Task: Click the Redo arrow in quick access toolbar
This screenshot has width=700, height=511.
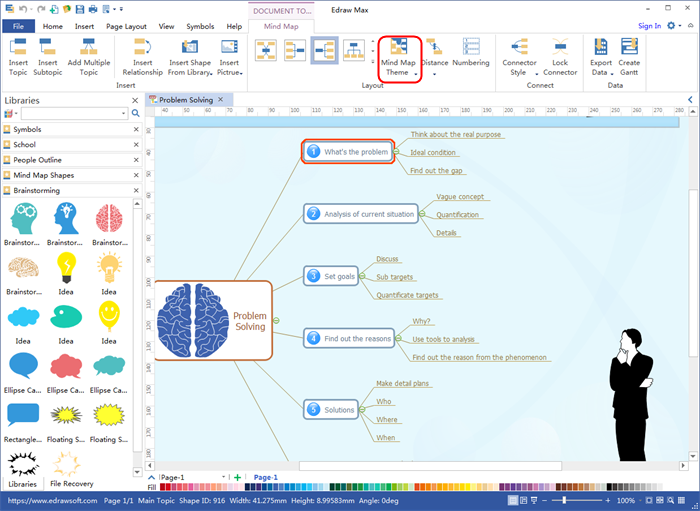Action: (41, 9)
